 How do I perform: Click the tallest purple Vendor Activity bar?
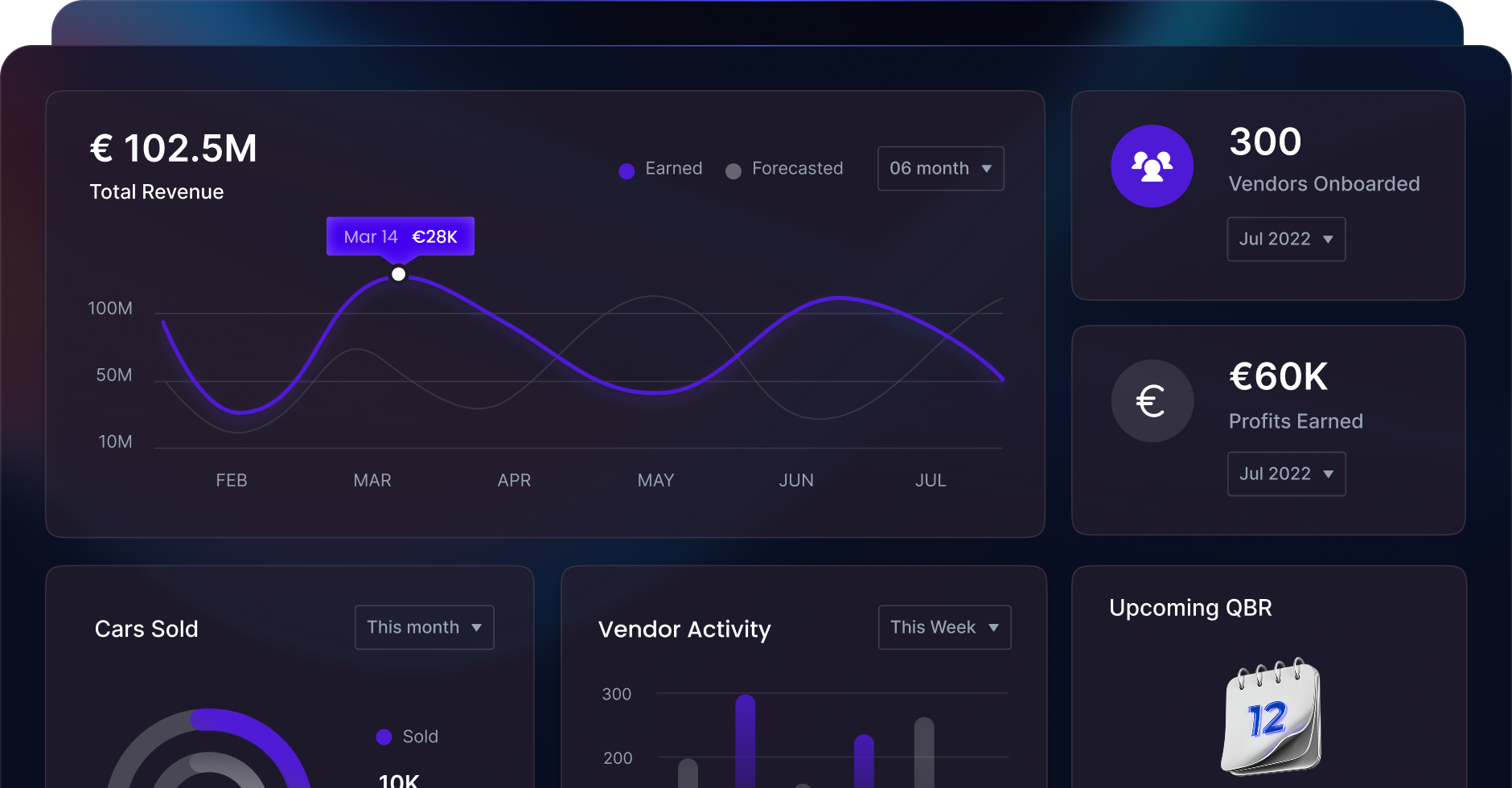(x=745, y=740)
